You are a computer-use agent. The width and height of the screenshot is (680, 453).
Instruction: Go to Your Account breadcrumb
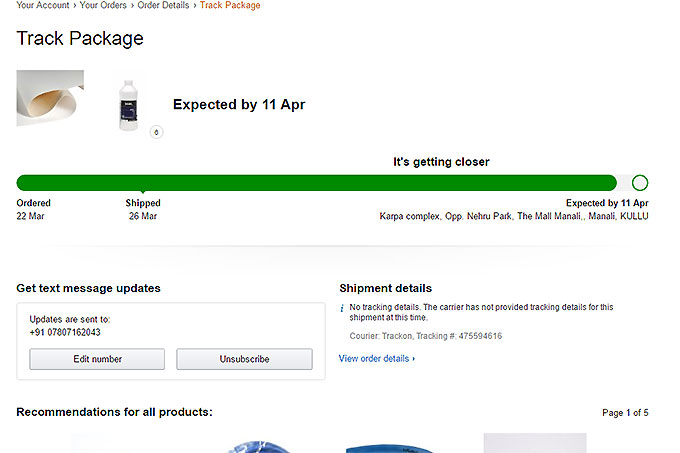[x=42, y=6]
